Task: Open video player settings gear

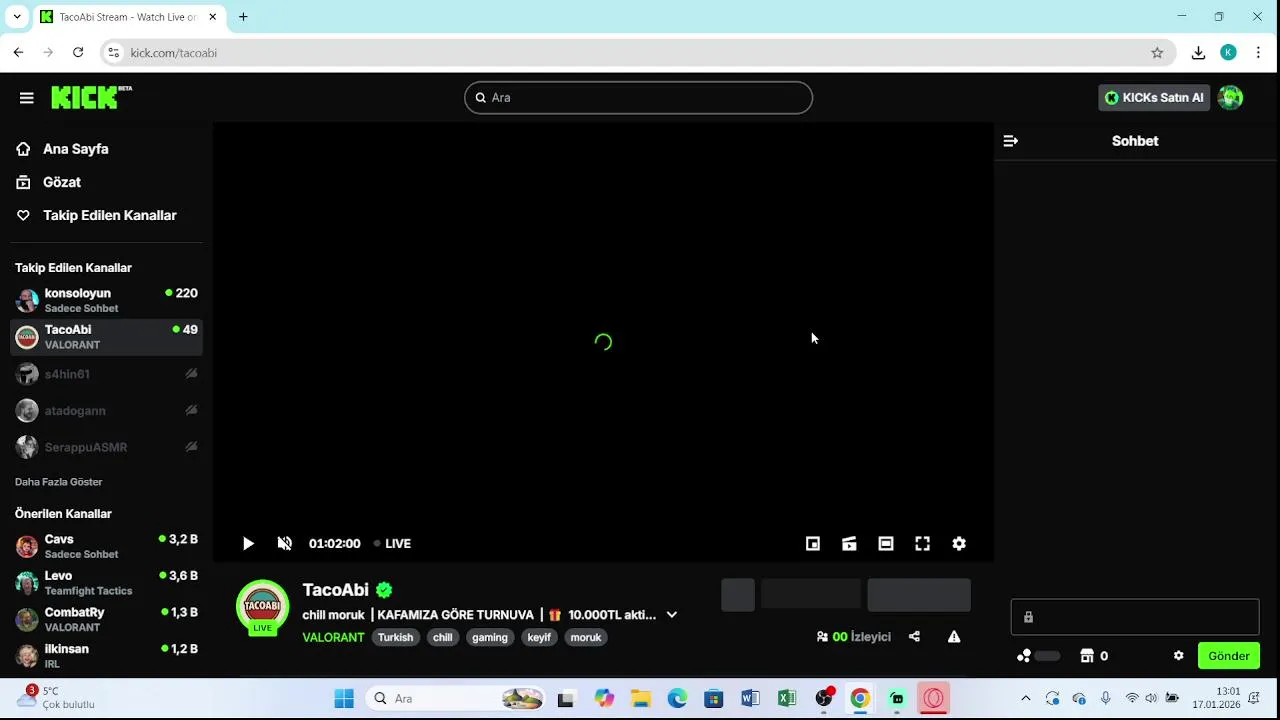Action: tap(959, 544)
